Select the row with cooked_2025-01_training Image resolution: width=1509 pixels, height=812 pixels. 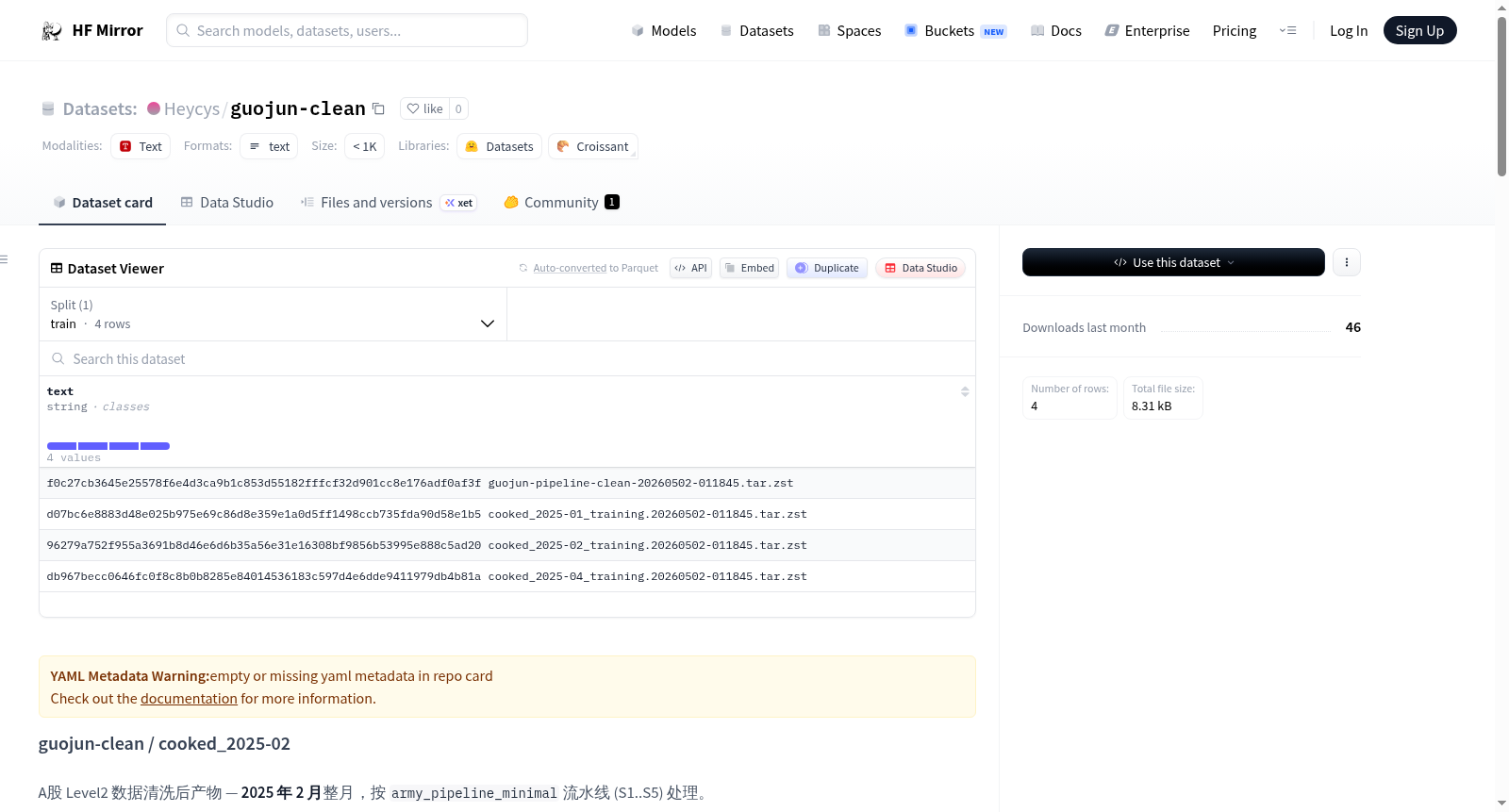point(507,514)
